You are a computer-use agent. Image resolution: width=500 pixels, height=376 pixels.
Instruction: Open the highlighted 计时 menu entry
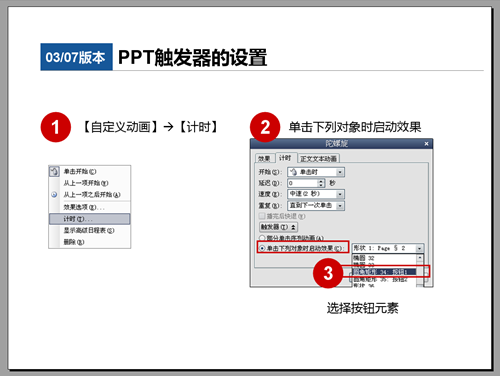tap(90, 219)
